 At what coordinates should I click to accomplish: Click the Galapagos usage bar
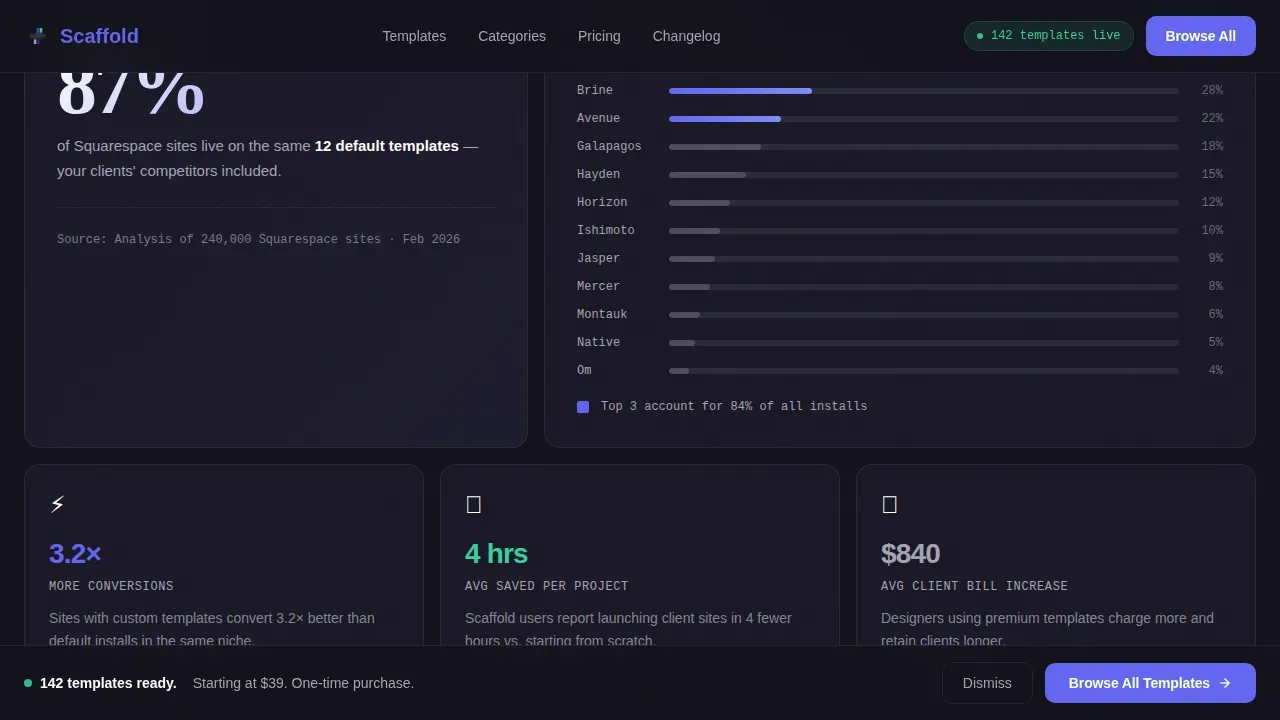924,147
